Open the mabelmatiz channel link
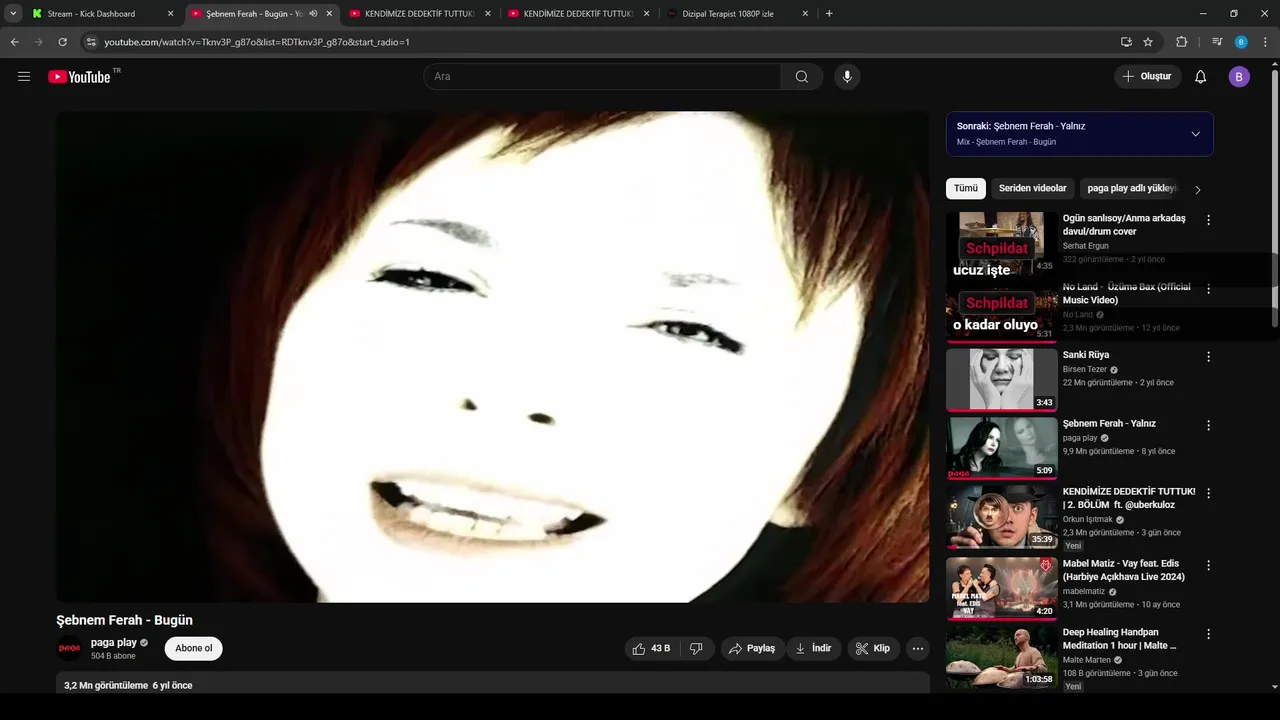Viewport: 1280px width, 720px height. tap(1083, 591)
